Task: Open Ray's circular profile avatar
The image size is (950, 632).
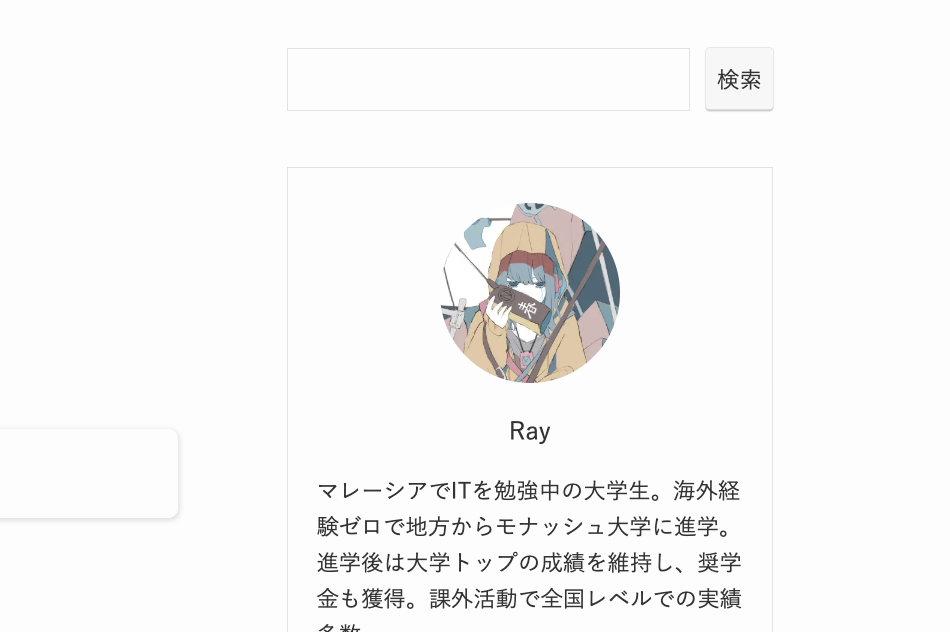Action: pyautogui.click(x=530, y=293)
